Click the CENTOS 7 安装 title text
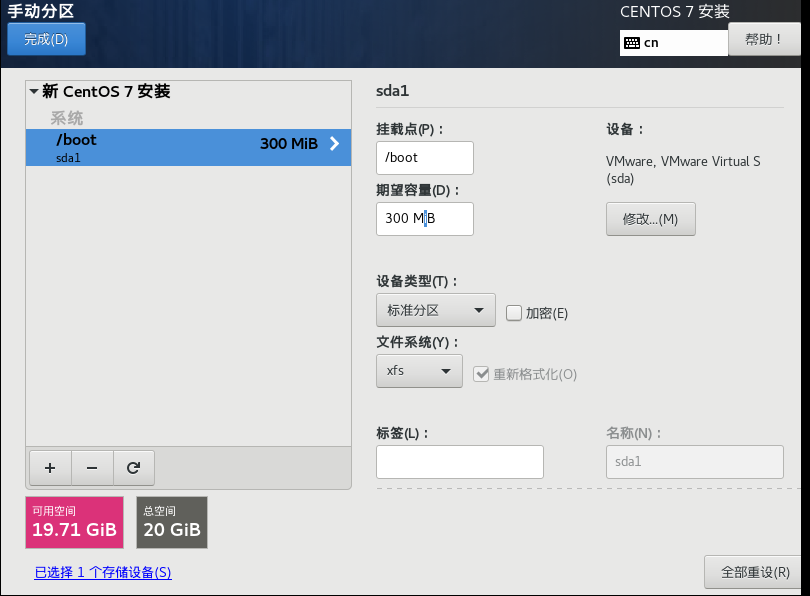Viewport: 810px width, 596px height. click(675, 11)
